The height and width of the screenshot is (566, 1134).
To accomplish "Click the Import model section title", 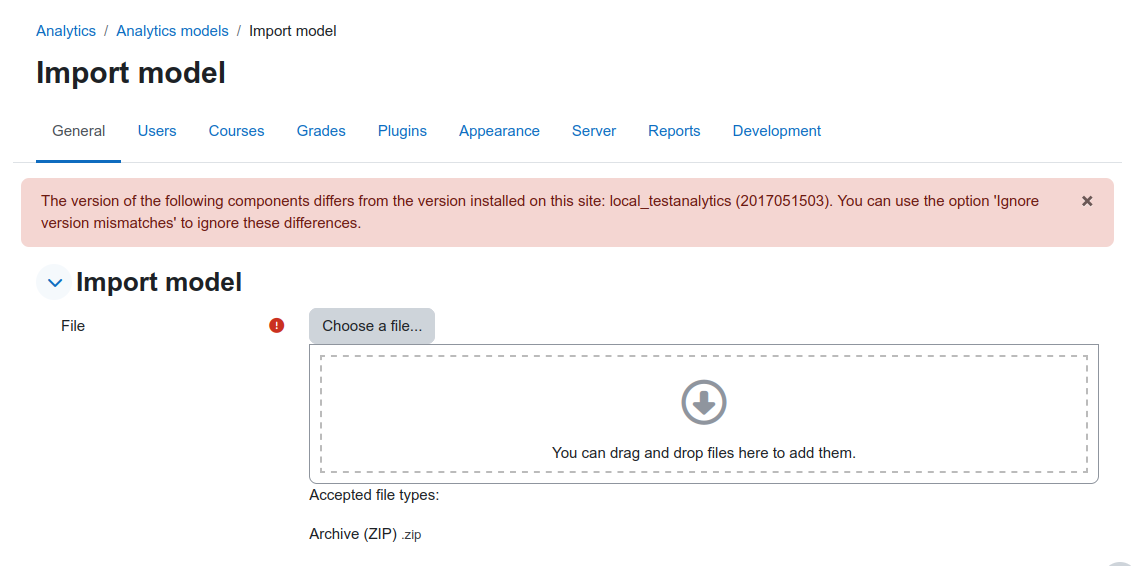I will 159,282.
